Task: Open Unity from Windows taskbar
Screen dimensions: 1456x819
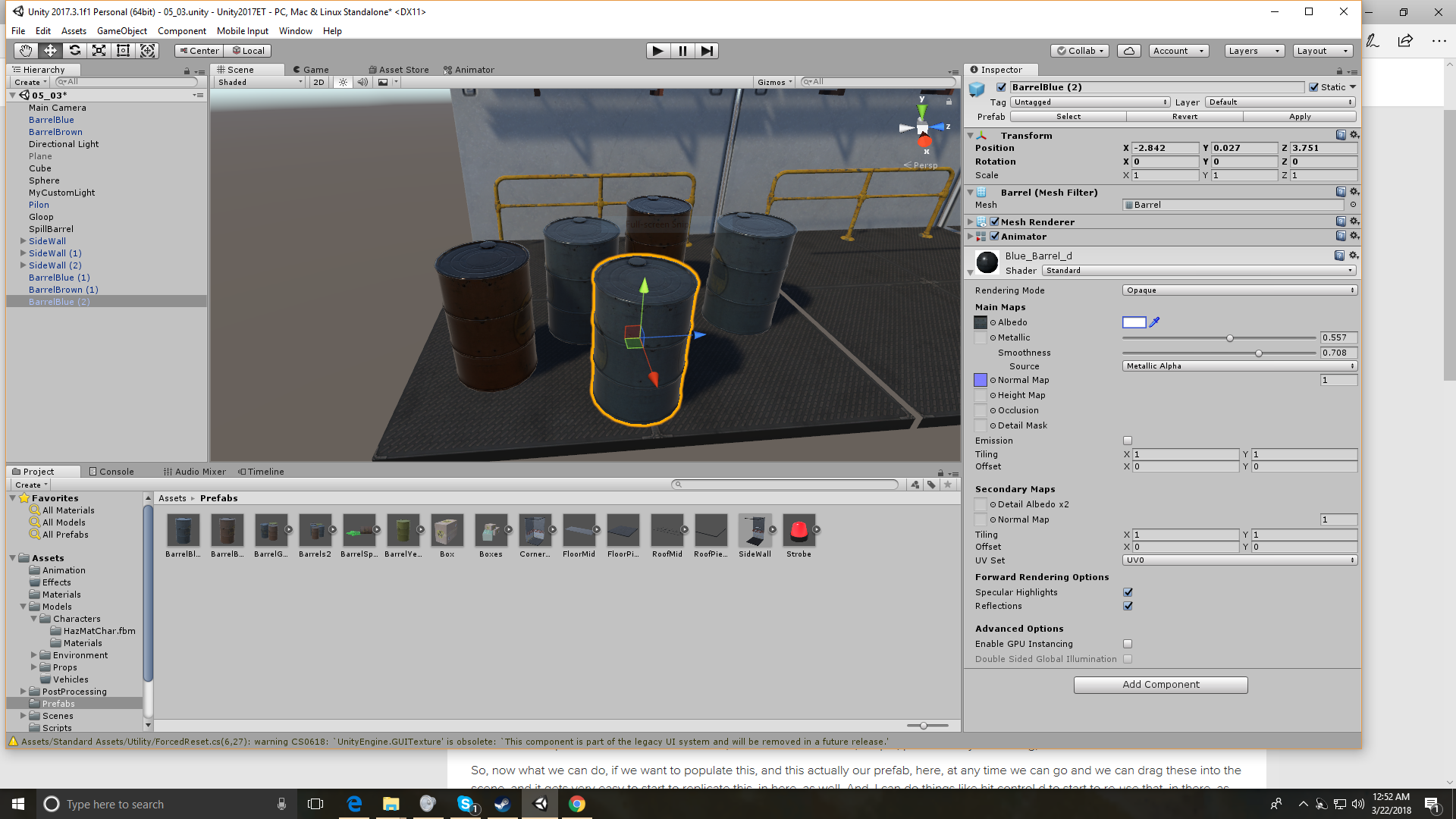Action: pos(540,804)
